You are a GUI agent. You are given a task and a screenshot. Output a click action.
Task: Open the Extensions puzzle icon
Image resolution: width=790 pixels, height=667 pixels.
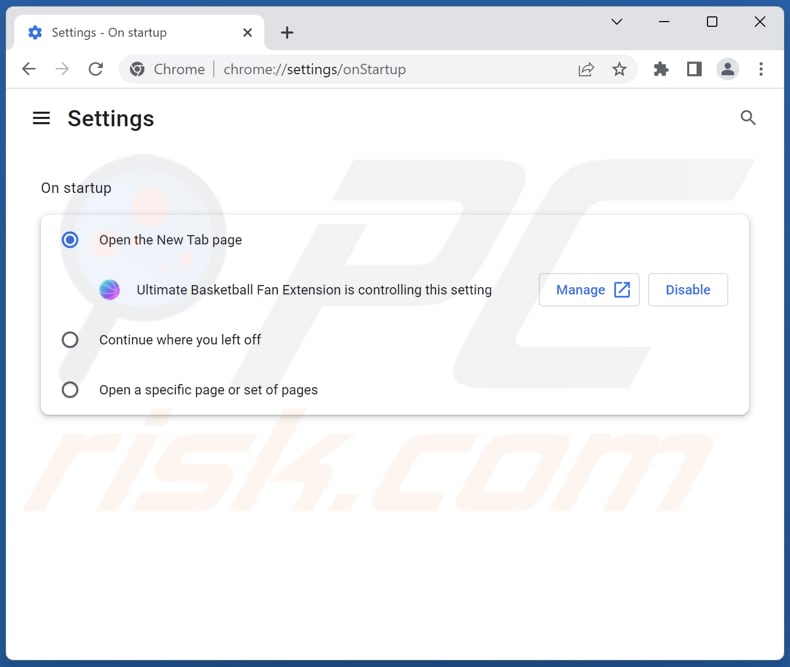click(x=661, y=69)
